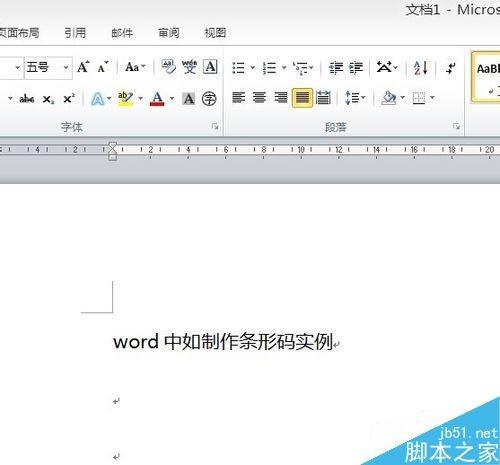
Task: Click the Line Spacing icon
Action: pos(352,98)
